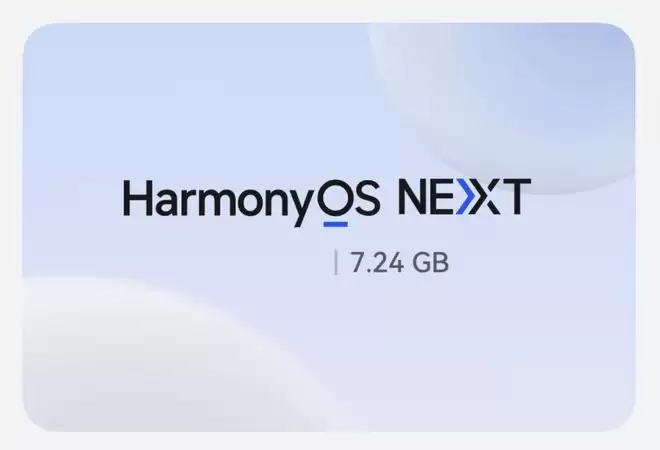Click the blue underline beneath the O
660x450 pixels.
click(335, 224)
